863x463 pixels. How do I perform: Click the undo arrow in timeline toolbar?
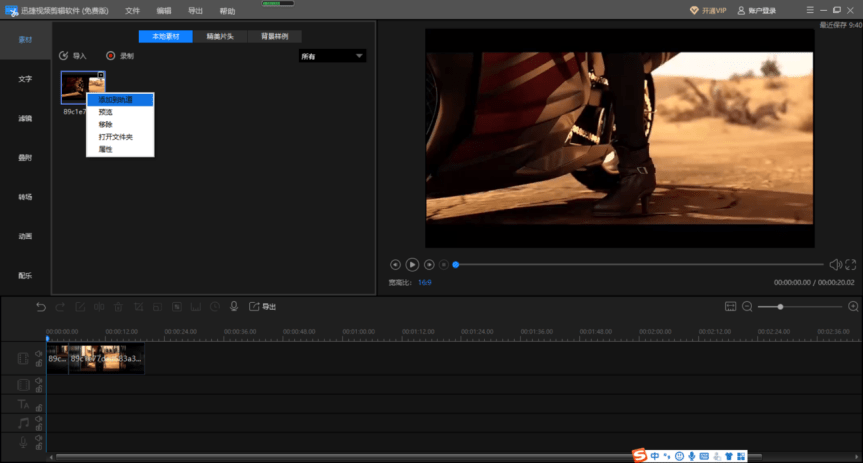(x=41, y=307)
